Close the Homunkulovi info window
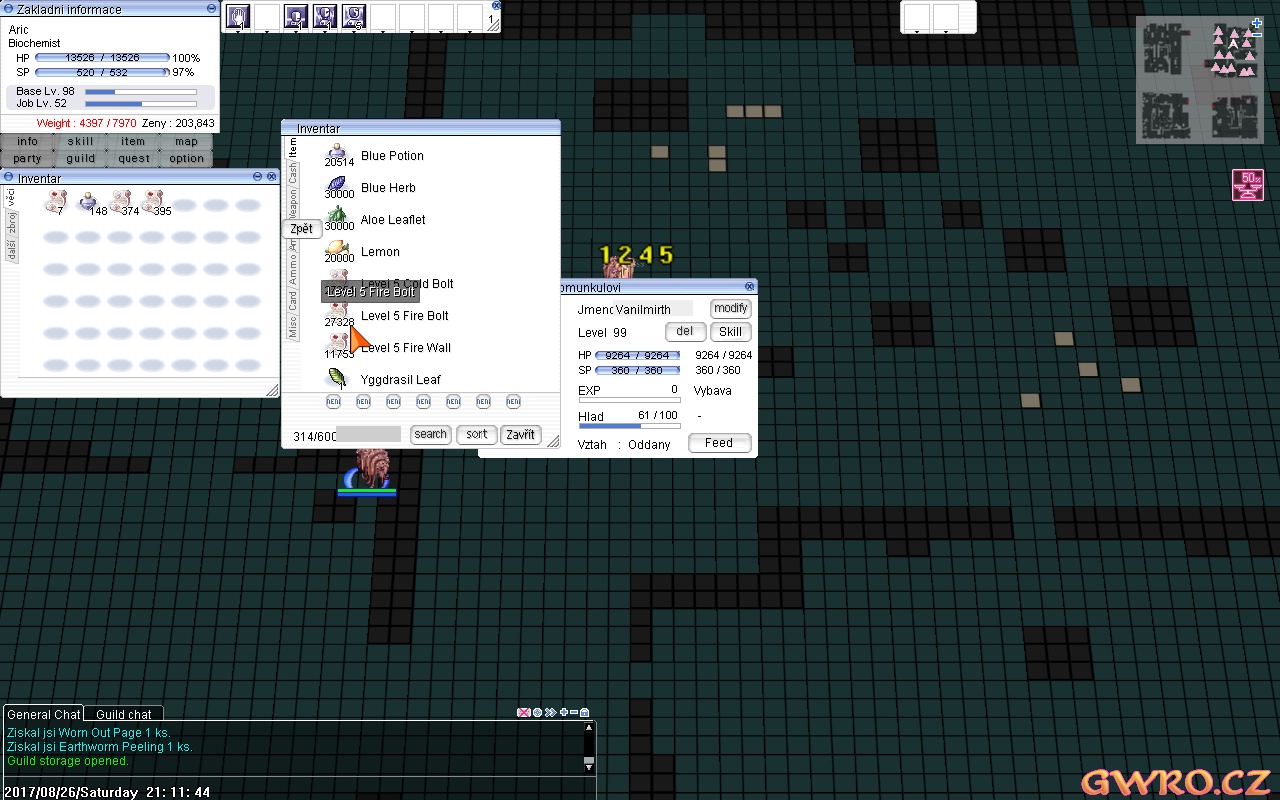The width and height of the screenshot is (1280, 800). tap(749, 286)
